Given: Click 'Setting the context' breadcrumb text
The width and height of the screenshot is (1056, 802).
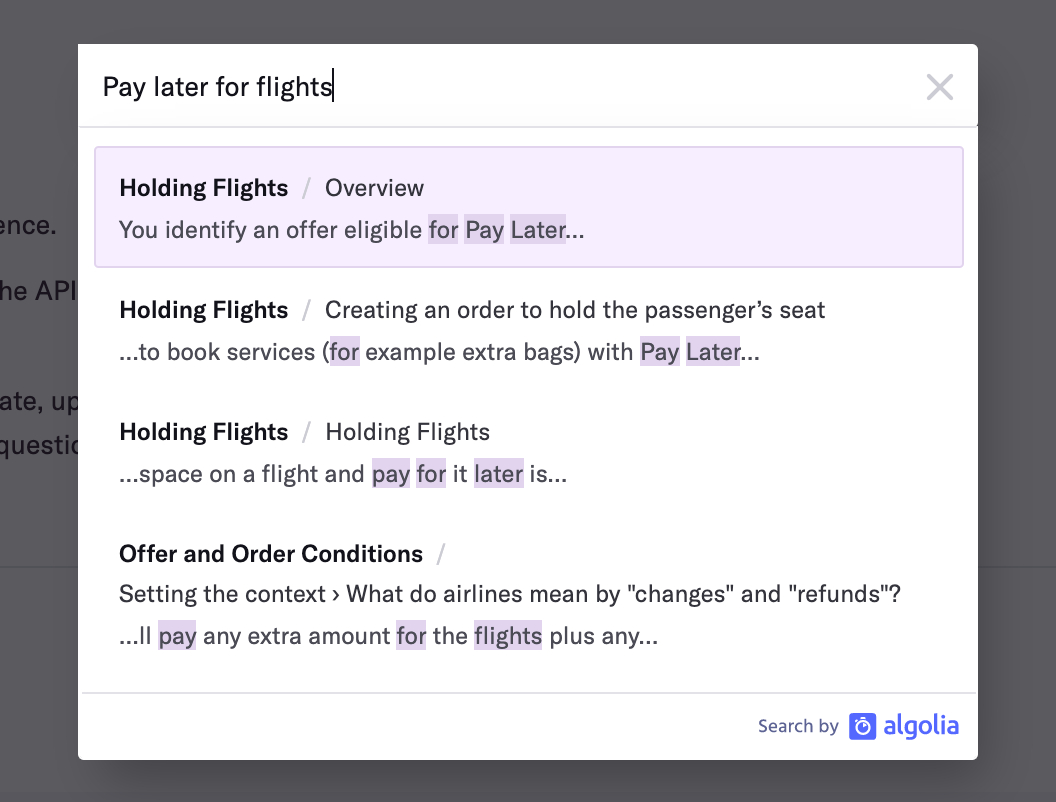Looking at the screenshot, I should (222, 594).
